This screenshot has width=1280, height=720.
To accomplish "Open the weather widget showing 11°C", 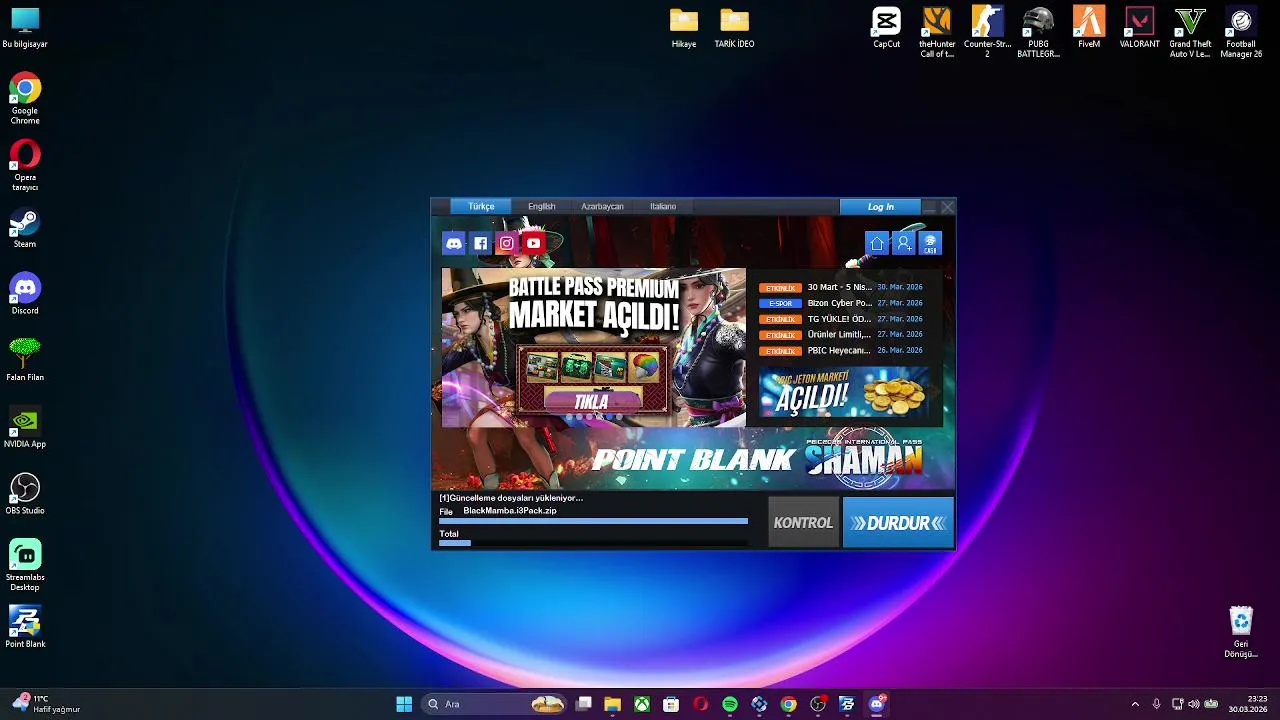I will point(46,704).
